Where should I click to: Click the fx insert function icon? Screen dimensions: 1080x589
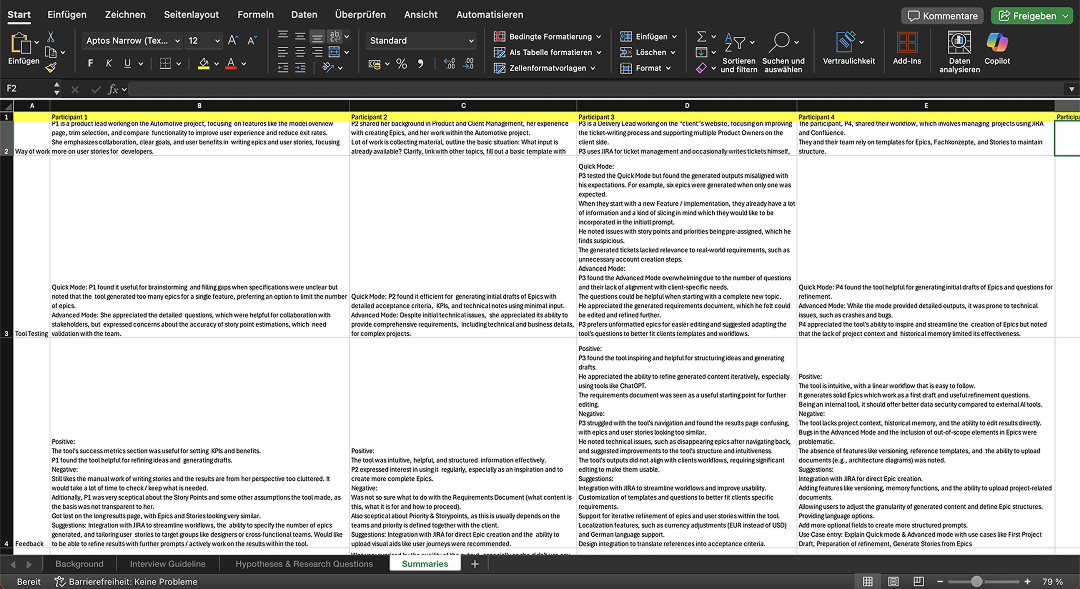tap(113, 90)
